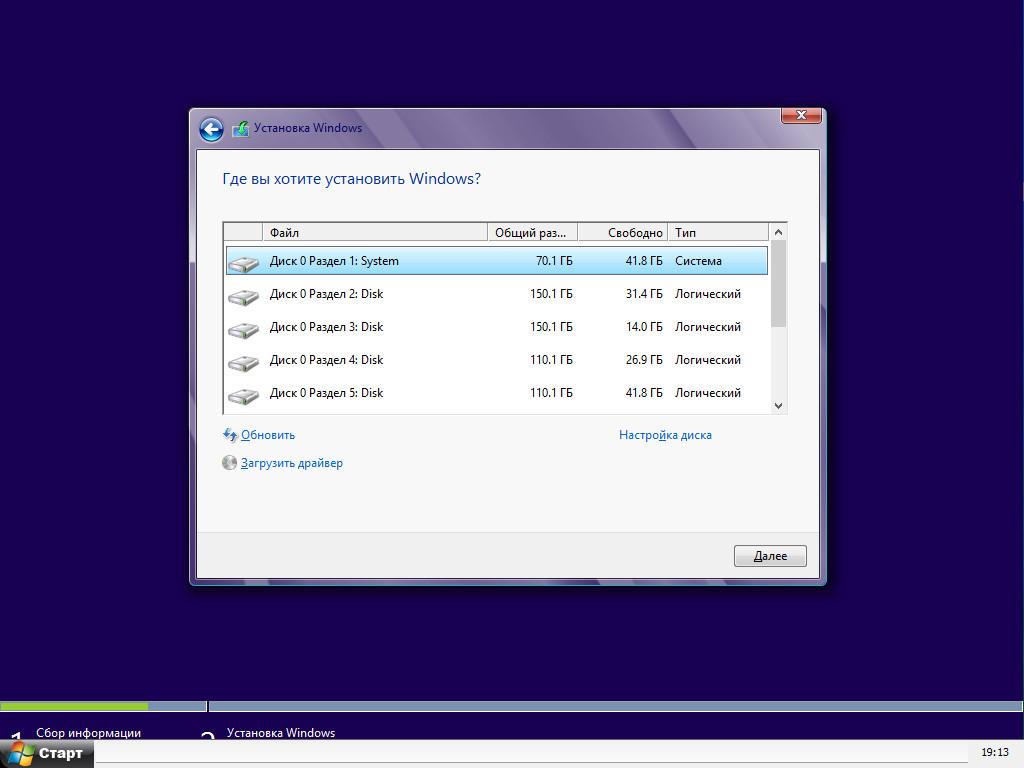Open the Старт menu on taskbar
Viewport: 1024px width, 768px height.
click(47, 753)
